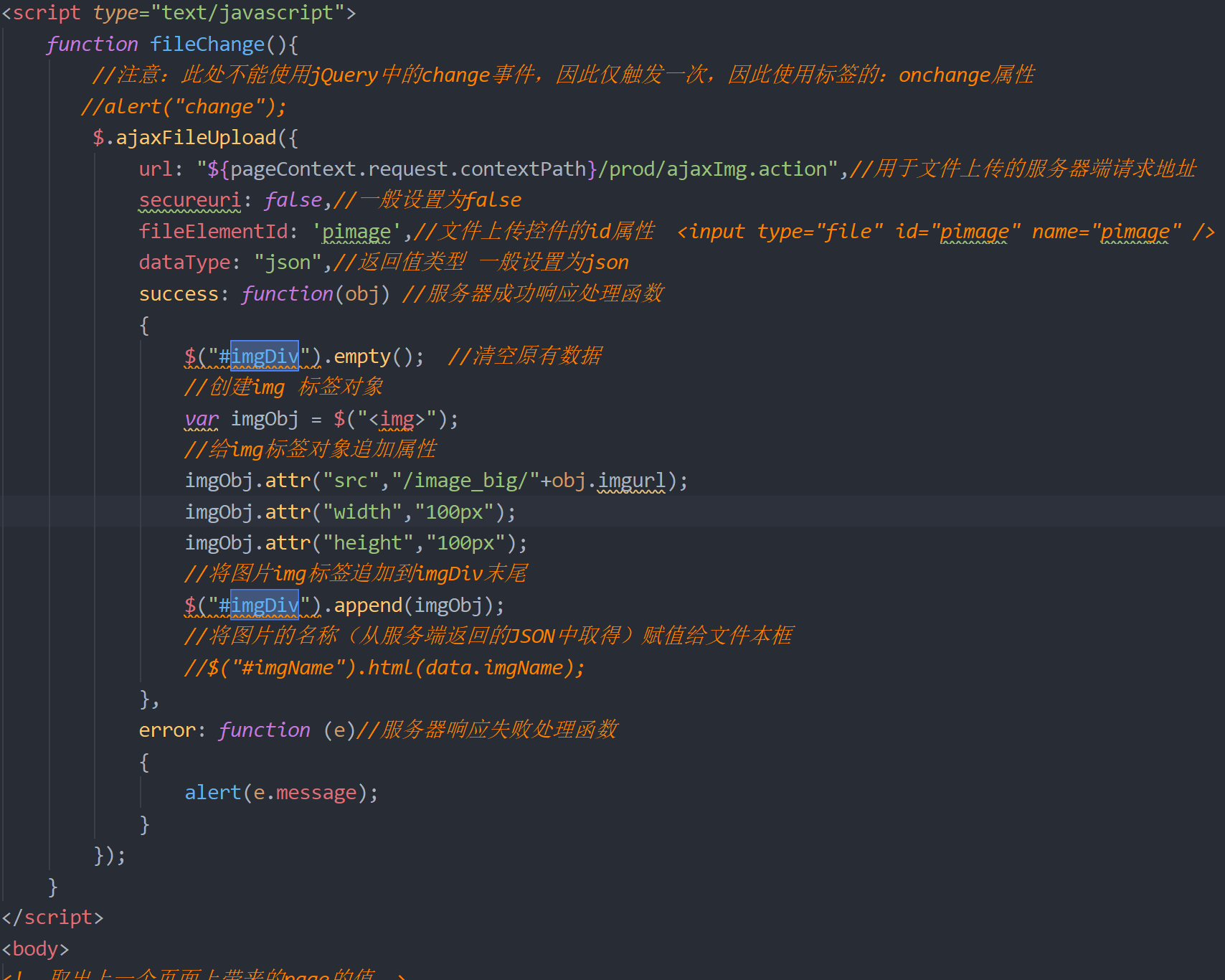This screenshot has width=1225, height=980.
Task: Select the highlighted imgDiv in append line
Action: (264, 605)
